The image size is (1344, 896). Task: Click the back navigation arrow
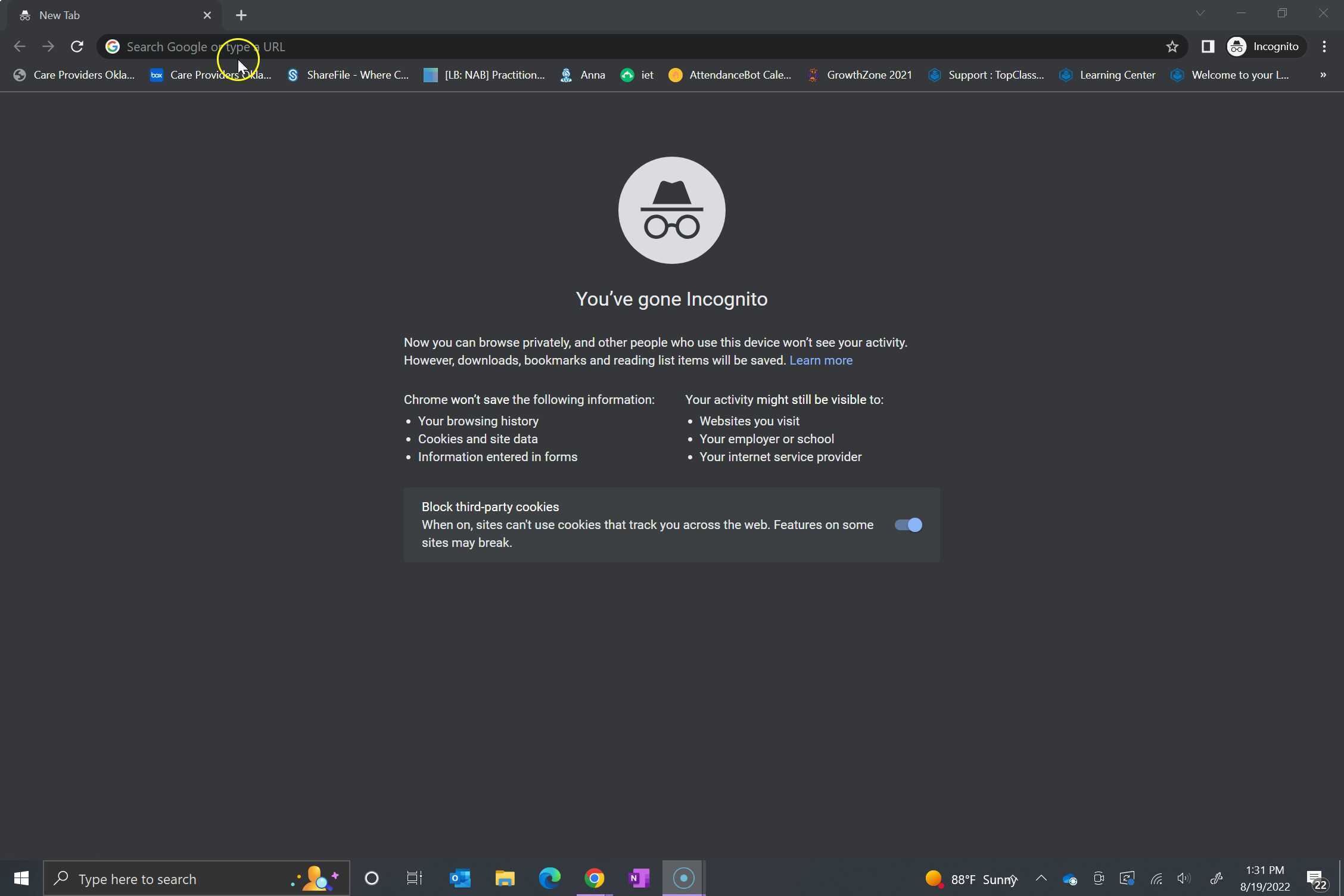(20, 46)
